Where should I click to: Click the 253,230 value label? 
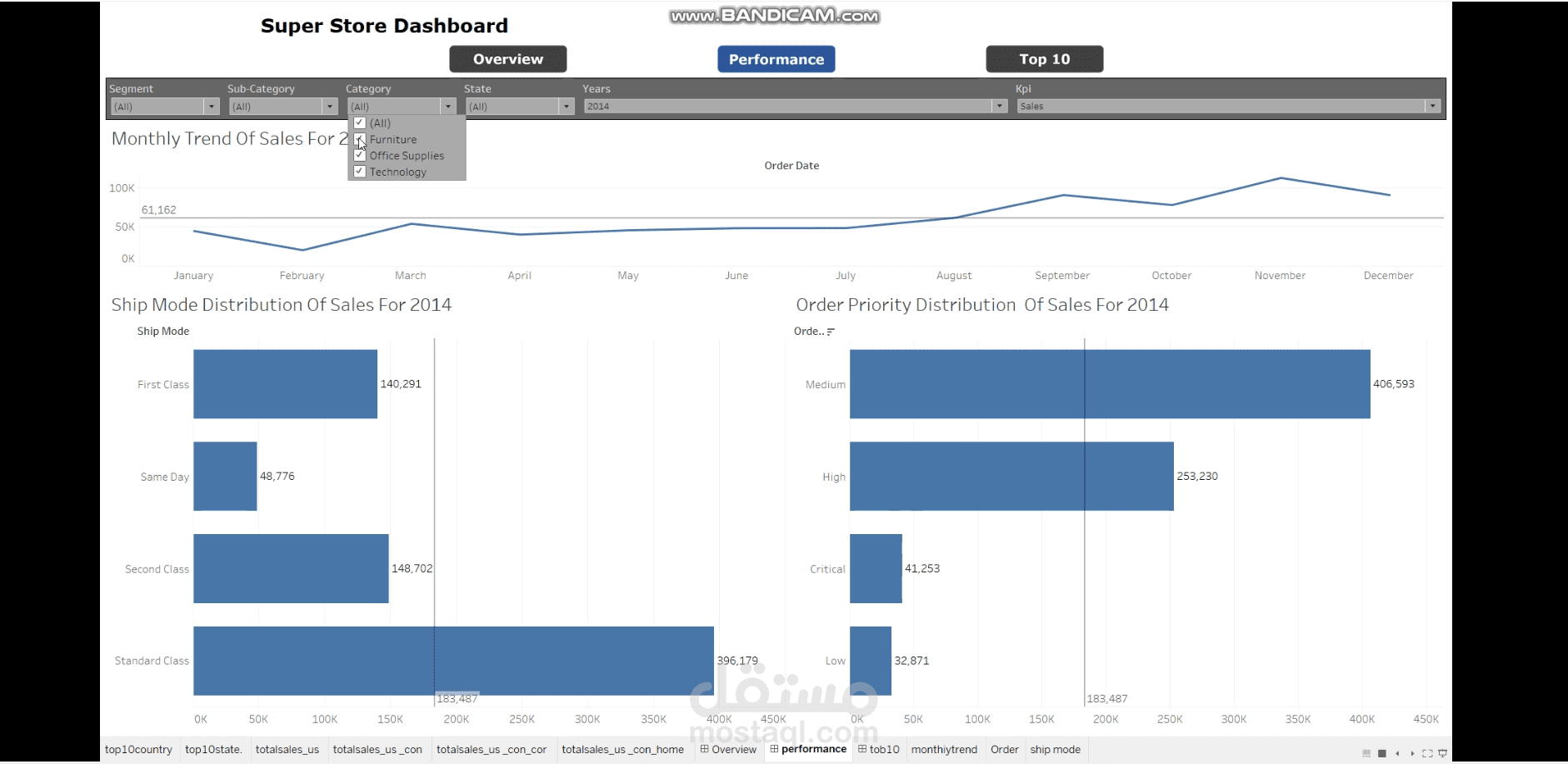pos(1197,477)
